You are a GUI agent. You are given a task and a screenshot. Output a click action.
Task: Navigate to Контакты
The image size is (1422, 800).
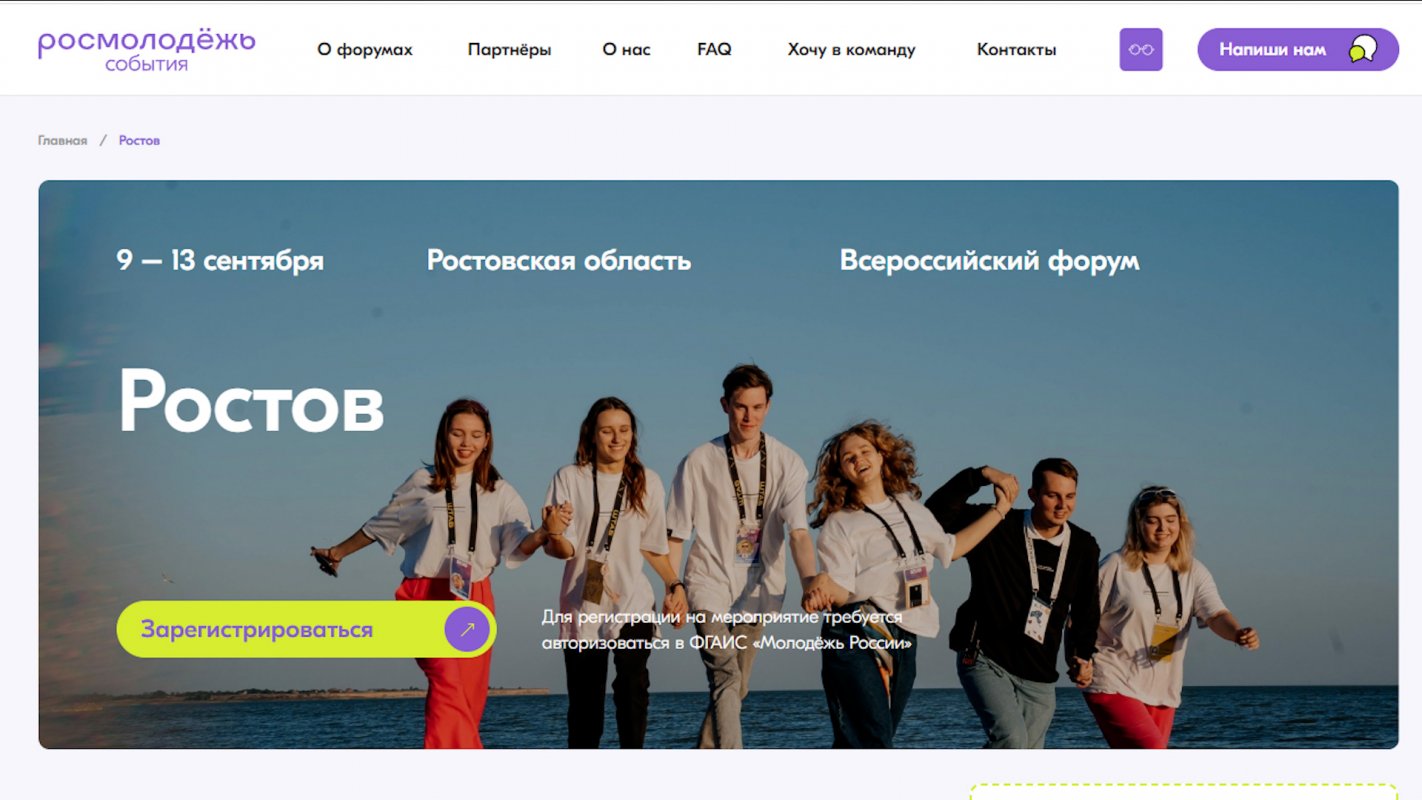point(1016,50)
